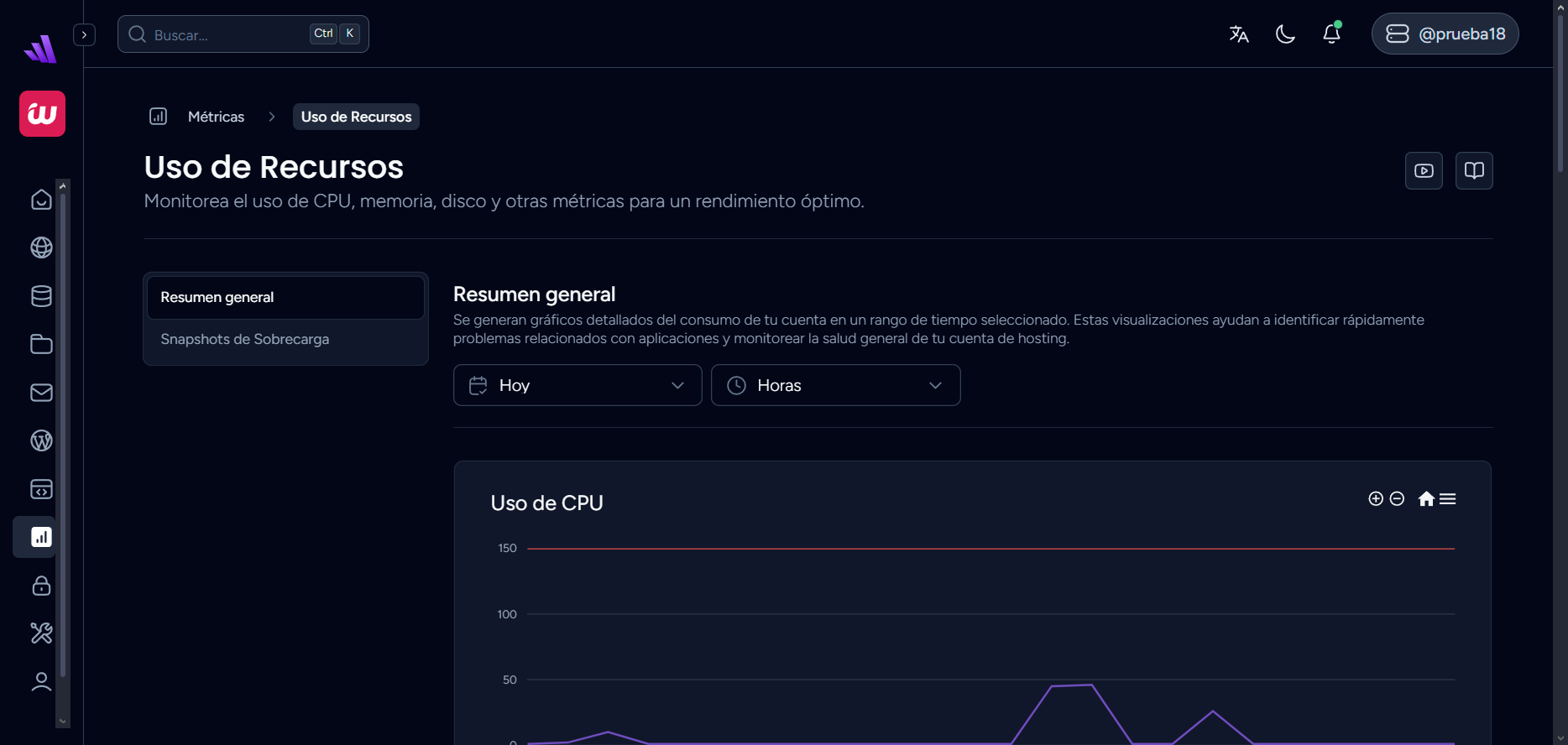Zoom in on the CPU chart

click(x=1376, y=499)
